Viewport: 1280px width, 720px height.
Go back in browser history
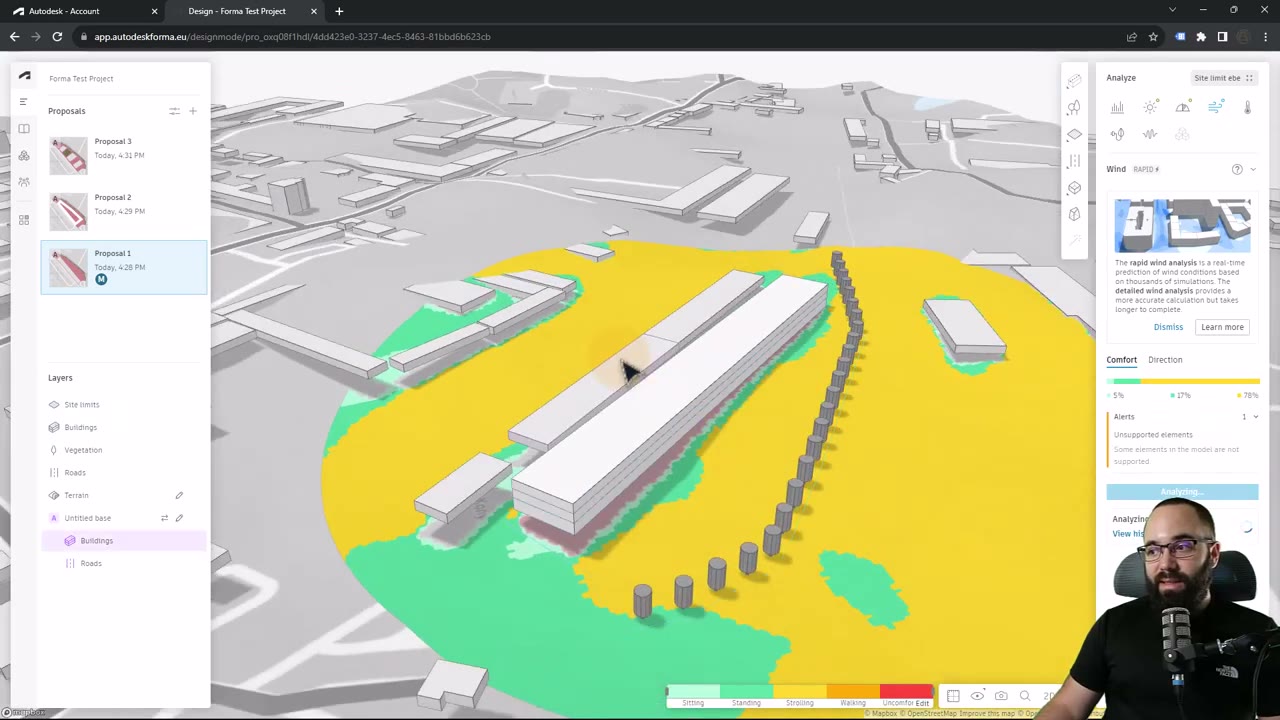point(14,36)
